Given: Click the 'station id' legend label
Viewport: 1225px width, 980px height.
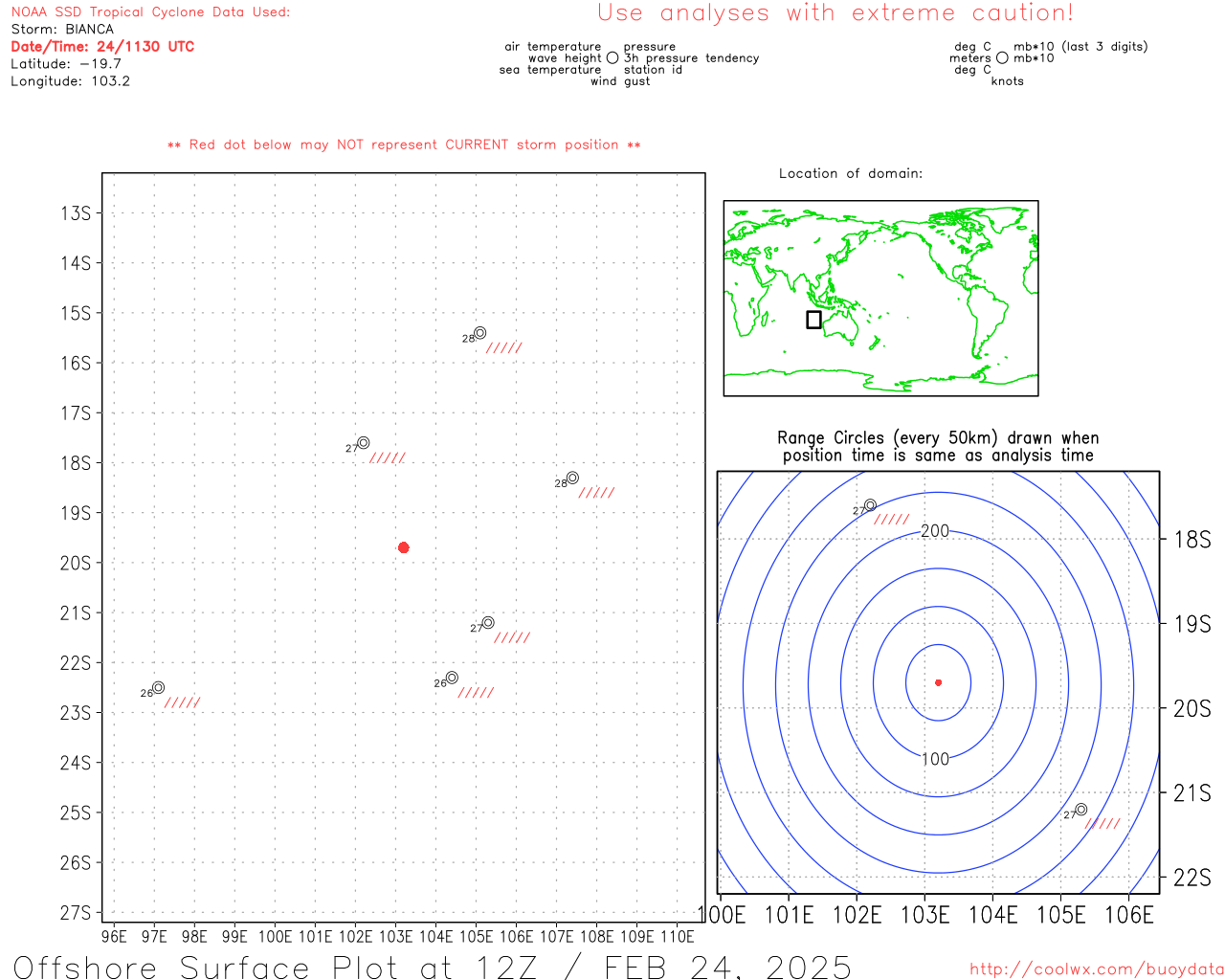Looking at the screenshot, I should pyautogui.click(x=653, y=70).
